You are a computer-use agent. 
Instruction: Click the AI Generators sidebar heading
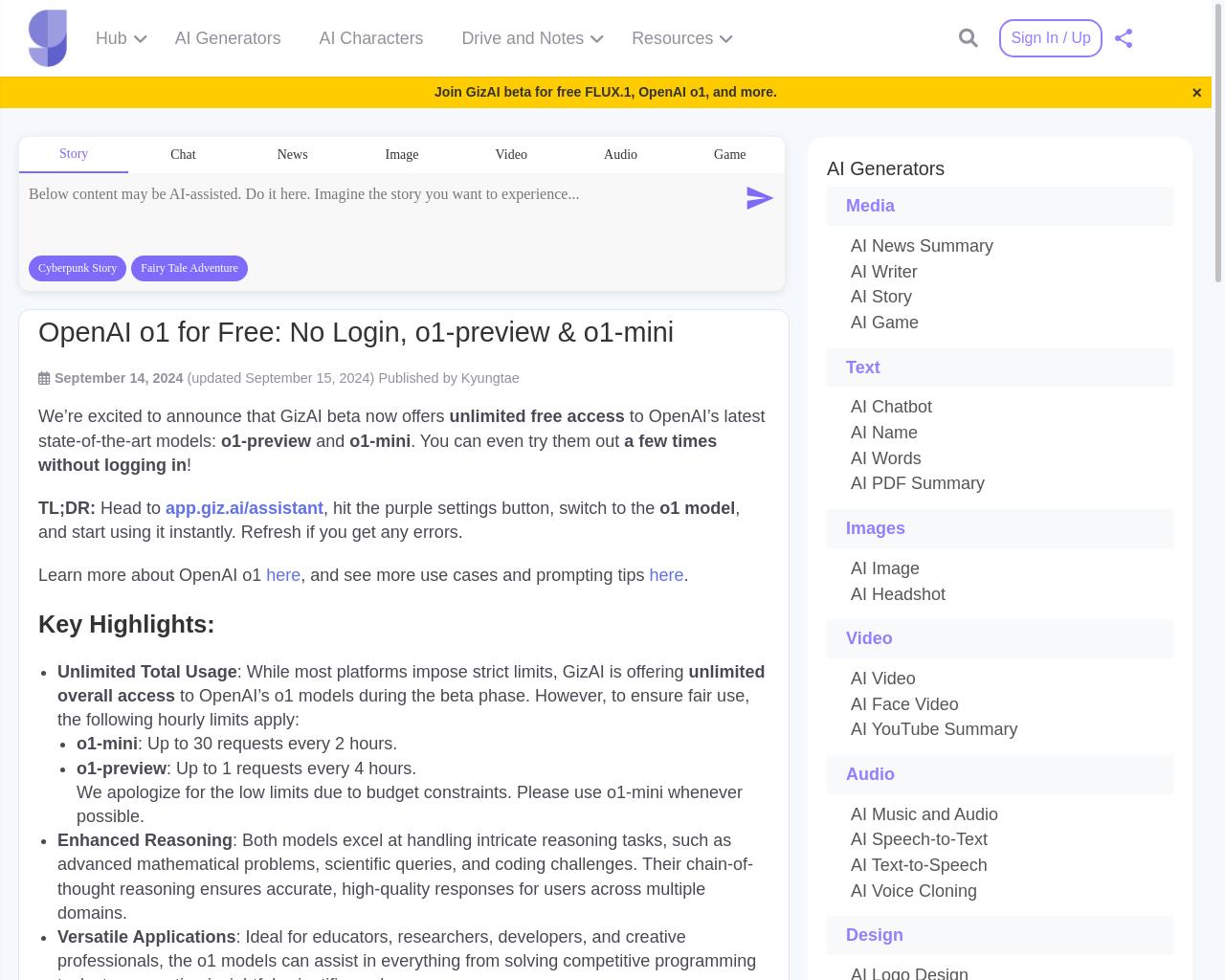[x=885, y=168]
